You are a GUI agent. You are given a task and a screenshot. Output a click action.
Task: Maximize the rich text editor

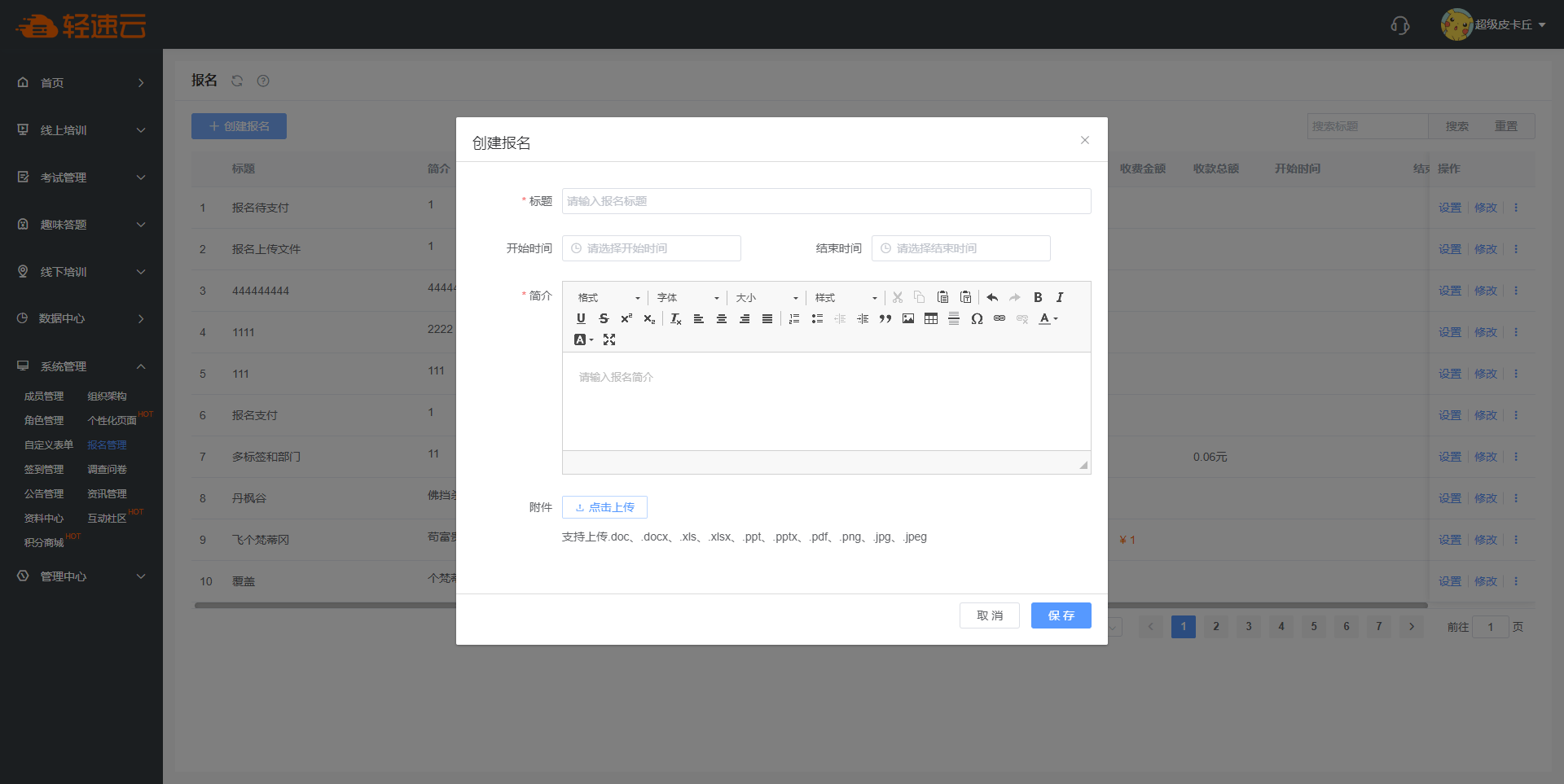[x=609, y=339]
